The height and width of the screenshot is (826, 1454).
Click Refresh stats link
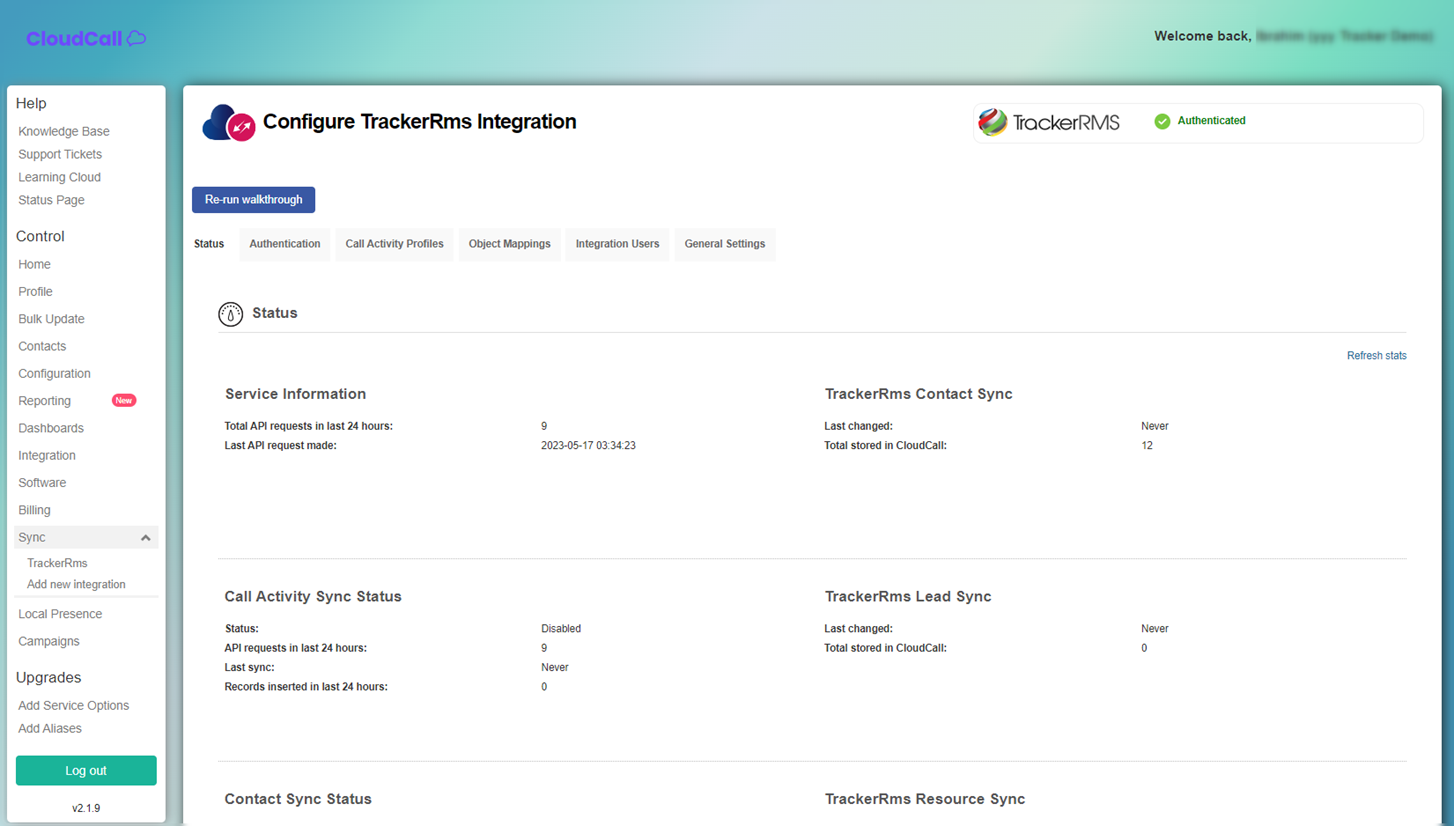tap(1376, 356)
